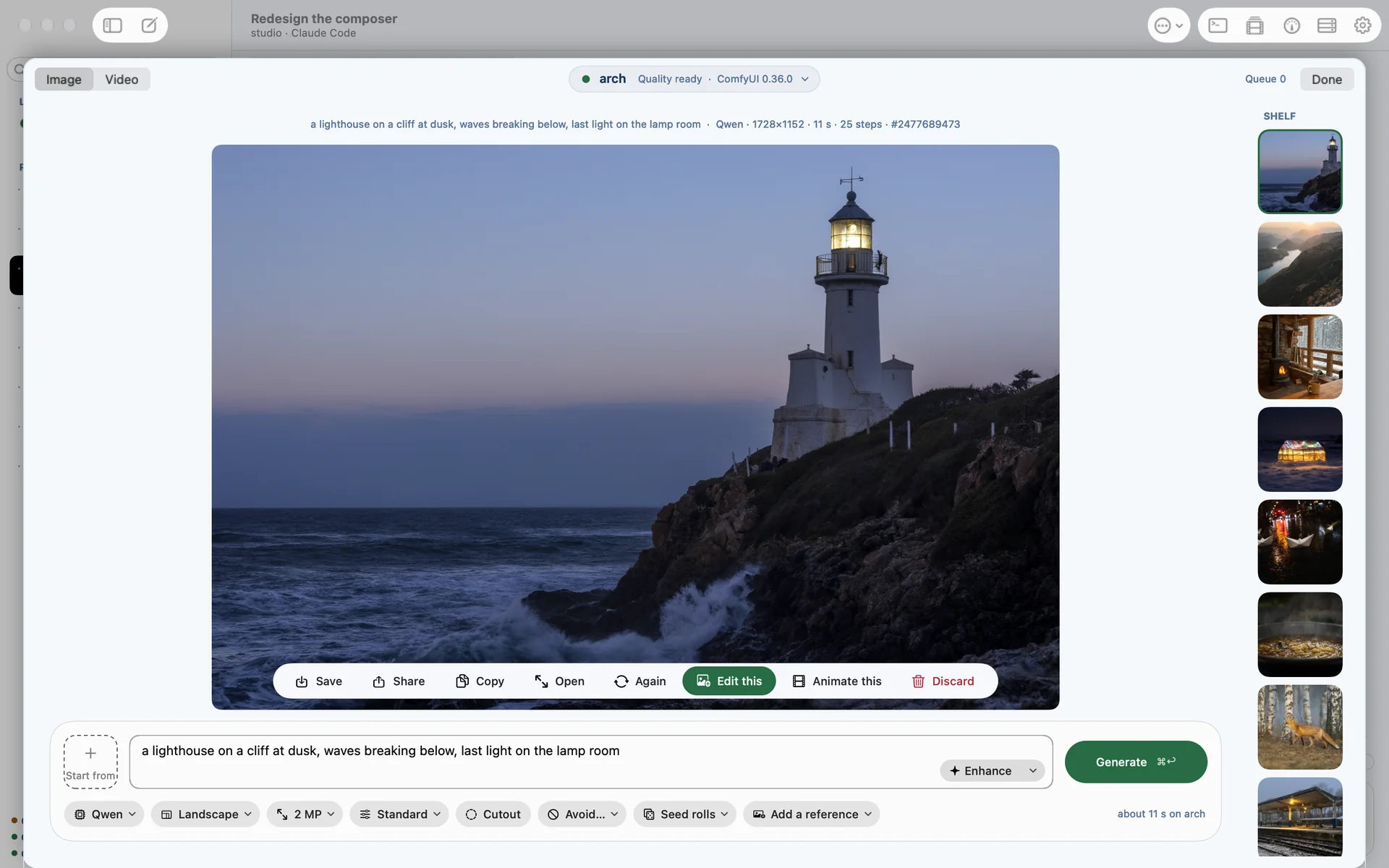Save the lighthouse image

[319, 681]
